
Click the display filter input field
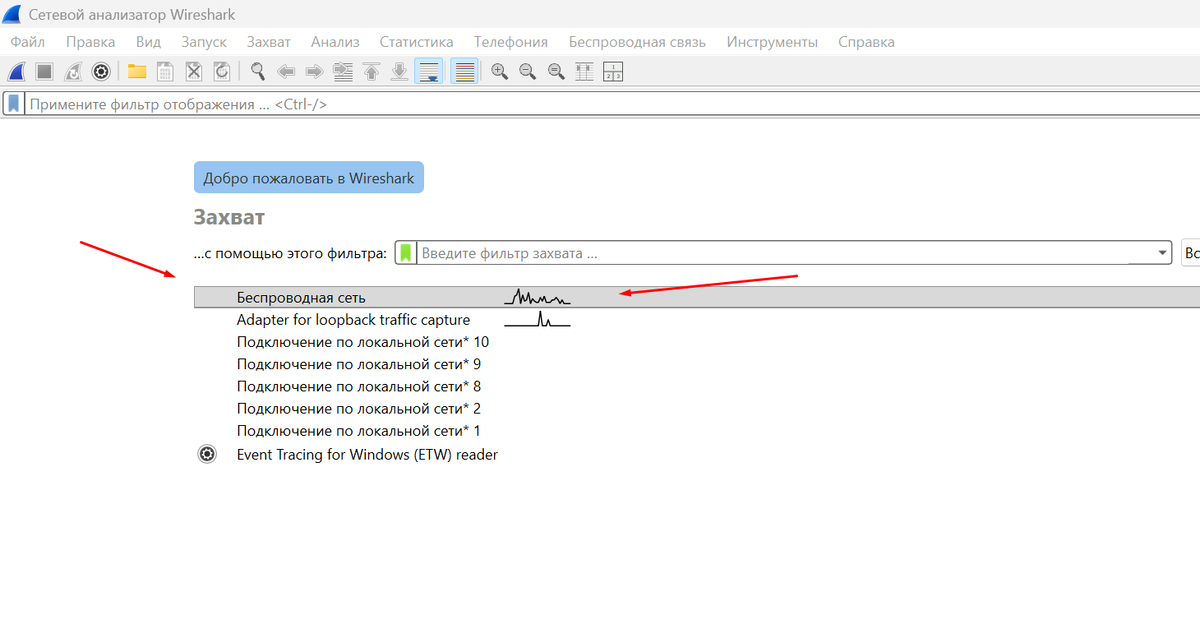point(612,104)
